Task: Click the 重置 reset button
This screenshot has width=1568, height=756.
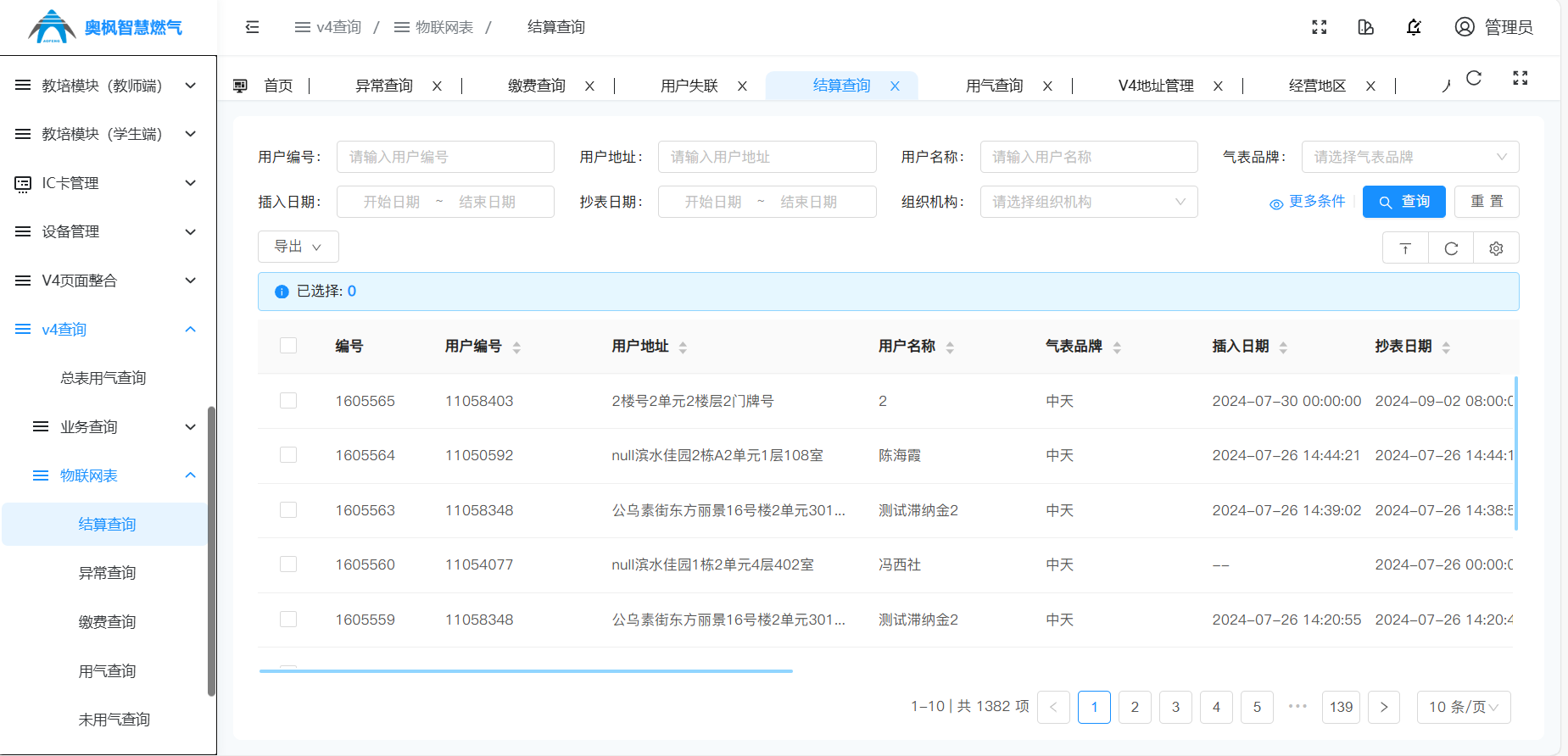Action: (1487, 202)
